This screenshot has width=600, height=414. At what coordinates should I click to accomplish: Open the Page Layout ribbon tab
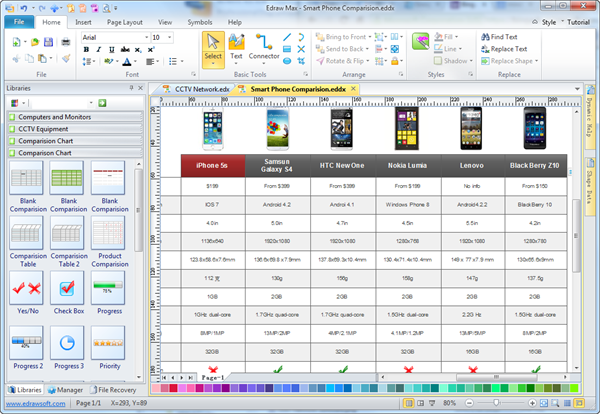point(126,21)
